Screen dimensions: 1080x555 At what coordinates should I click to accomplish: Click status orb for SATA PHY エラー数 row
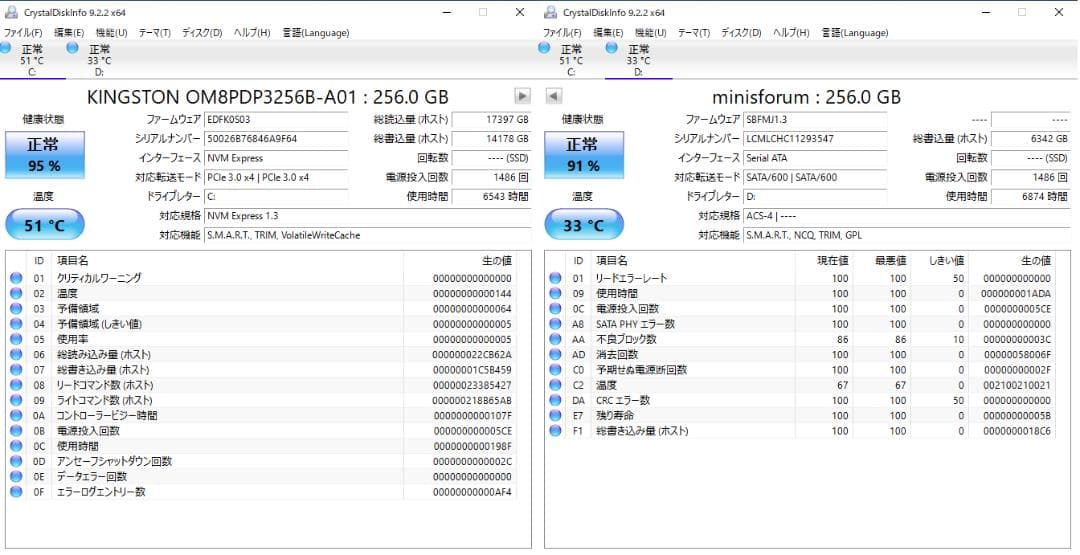555,324
